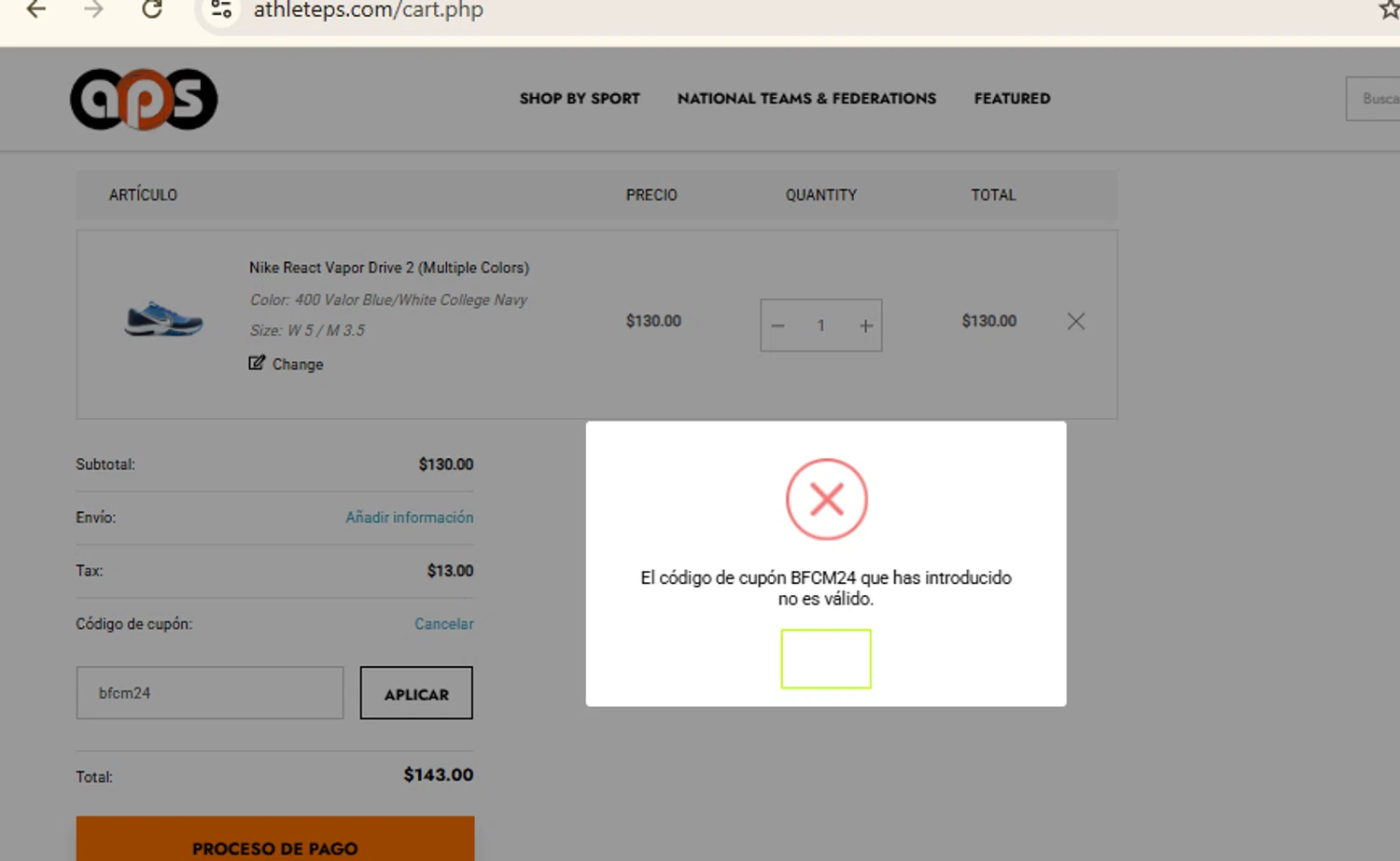Bookmark this page with the star icon

1389,10
